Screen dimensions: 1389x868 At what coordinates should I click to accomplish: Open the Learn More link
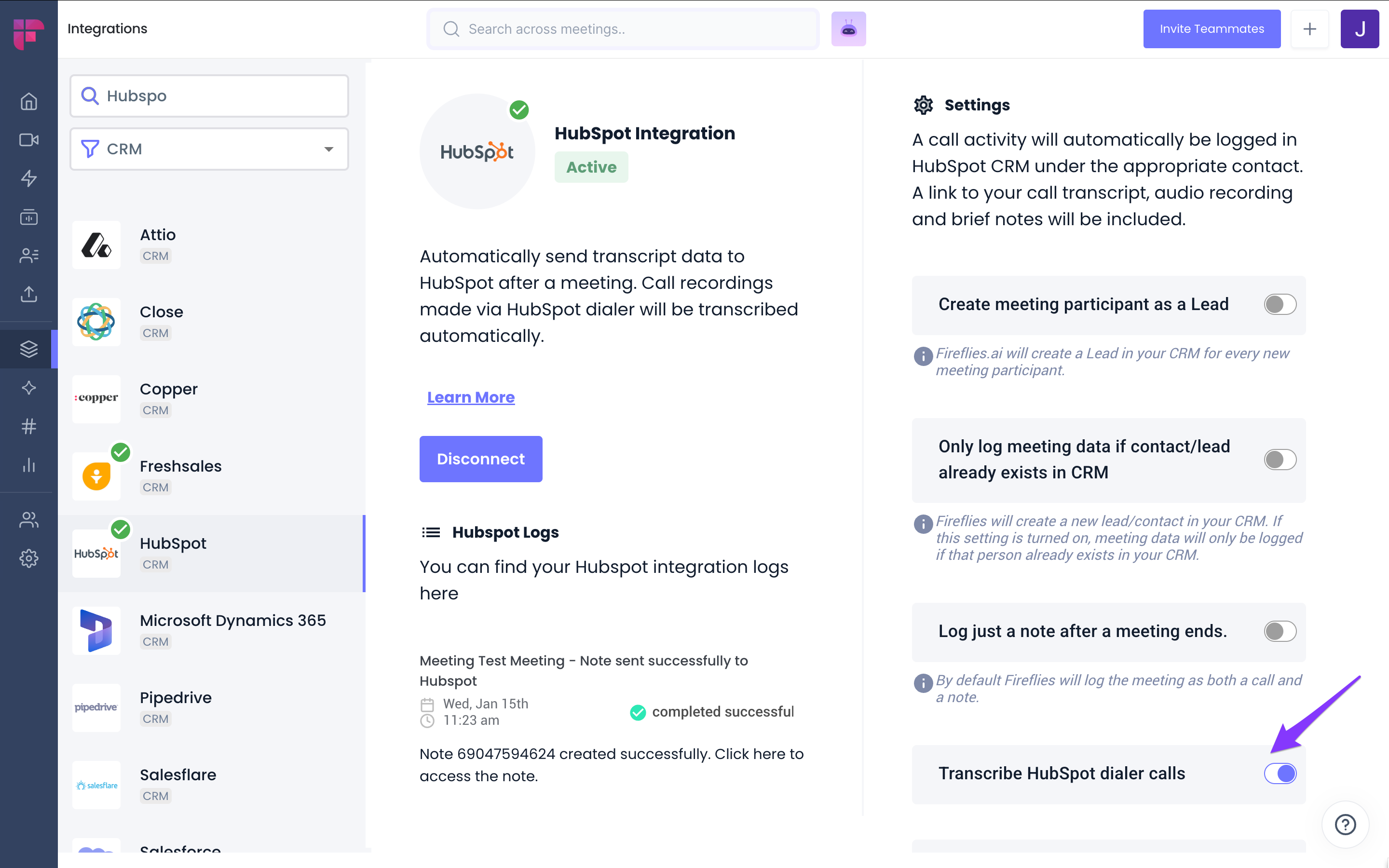click(x=471, y=397)
